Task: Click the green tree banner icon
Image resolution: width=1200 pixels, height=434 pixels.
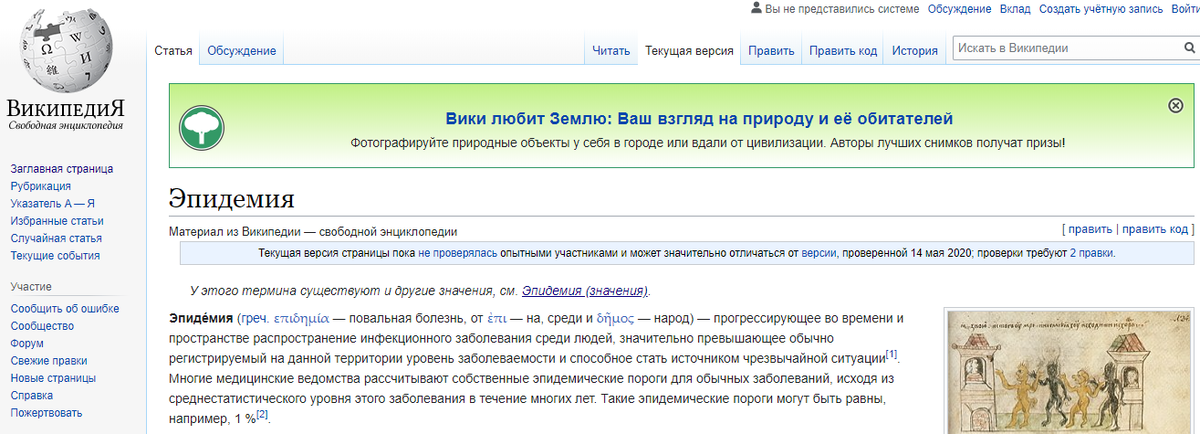Action: tap(201, 126)
